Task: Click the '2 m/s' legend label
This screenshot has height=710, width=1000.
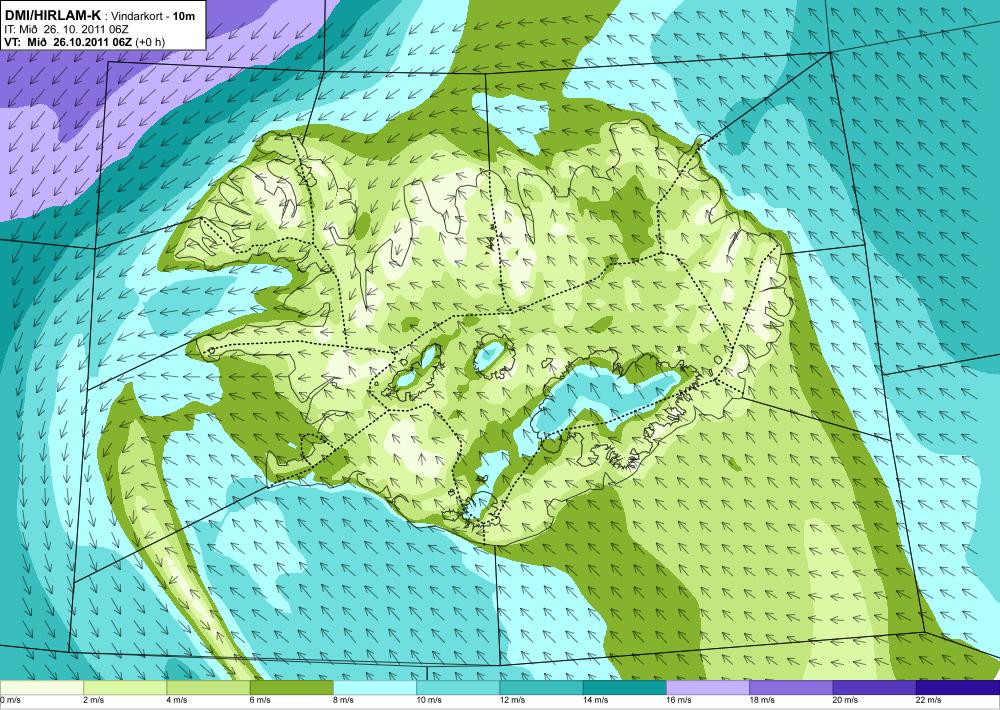Action: coord(94,700)
